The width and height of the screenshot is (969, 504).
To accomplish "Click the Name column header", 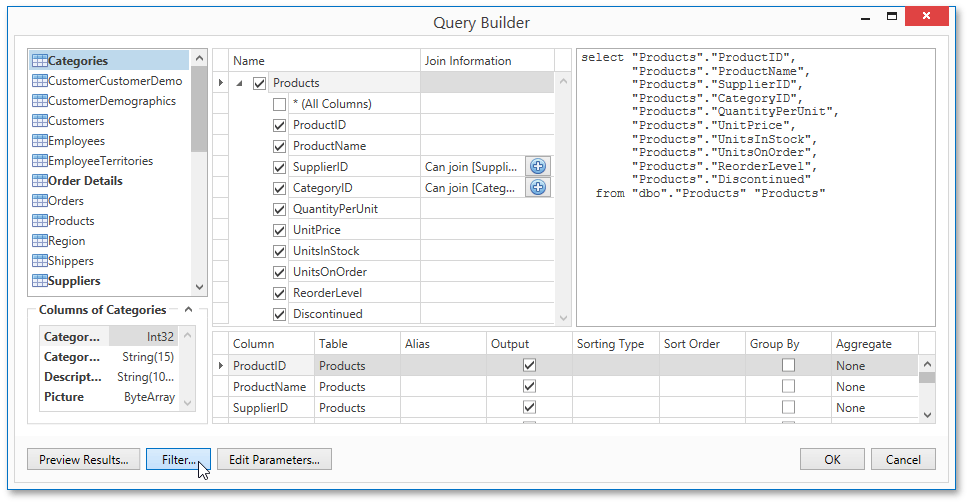I will coord(324,61).
